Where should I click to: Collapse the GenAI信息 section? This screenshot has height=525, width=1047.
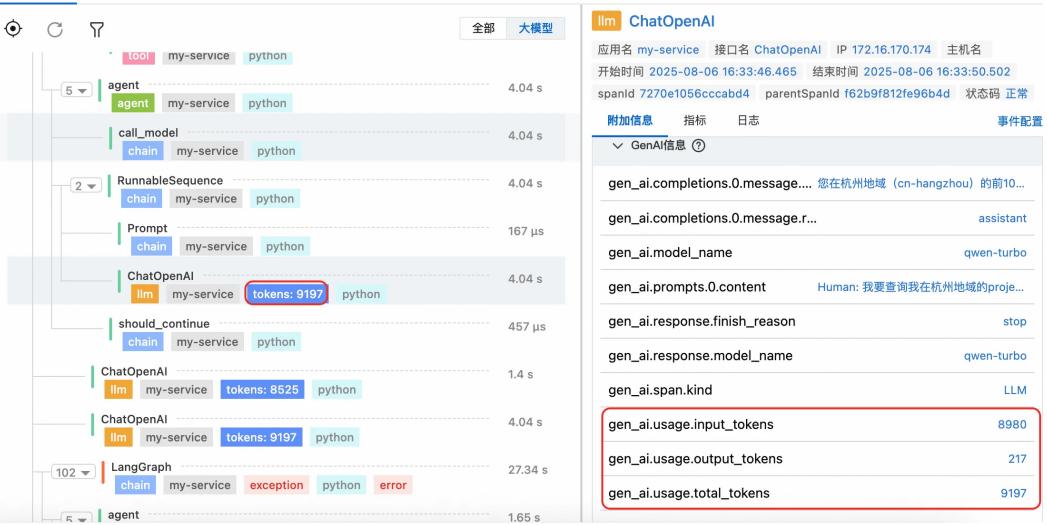[x=617, y=146]
